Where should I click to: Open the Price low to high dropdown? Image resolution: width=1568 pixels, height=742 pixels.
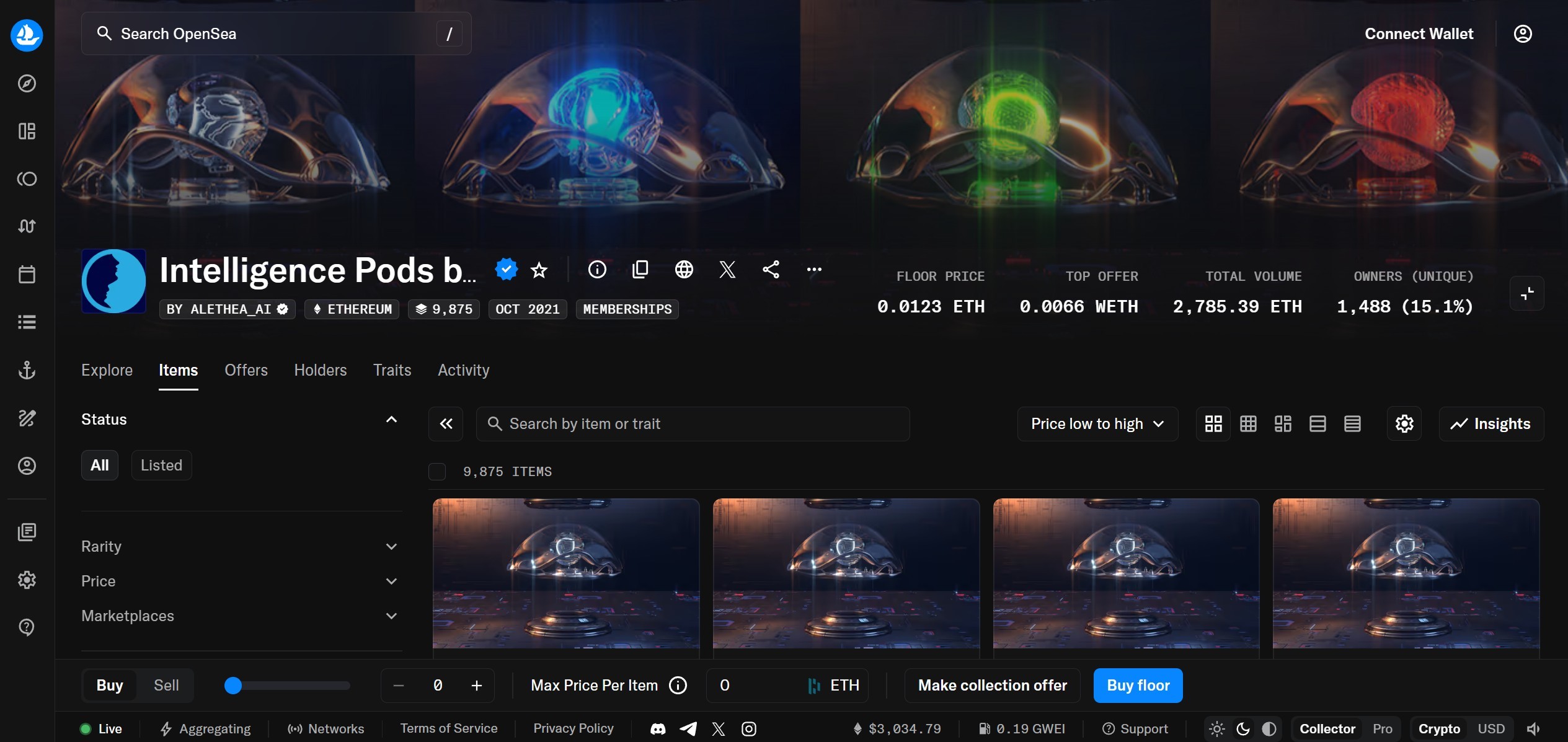coord(1097,424)
